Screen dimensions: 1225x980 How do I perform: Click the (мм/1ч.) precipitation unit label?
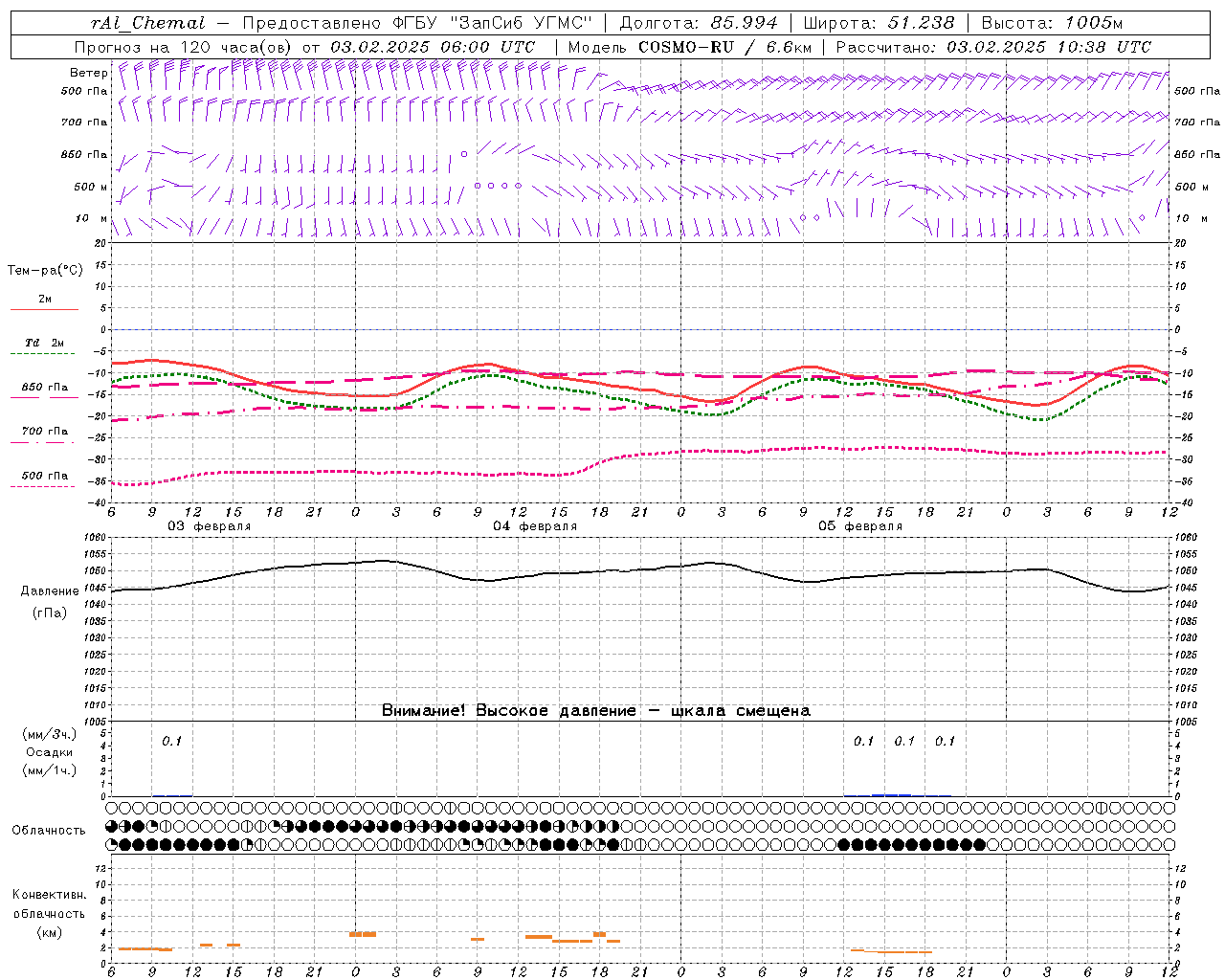[50, 770]
